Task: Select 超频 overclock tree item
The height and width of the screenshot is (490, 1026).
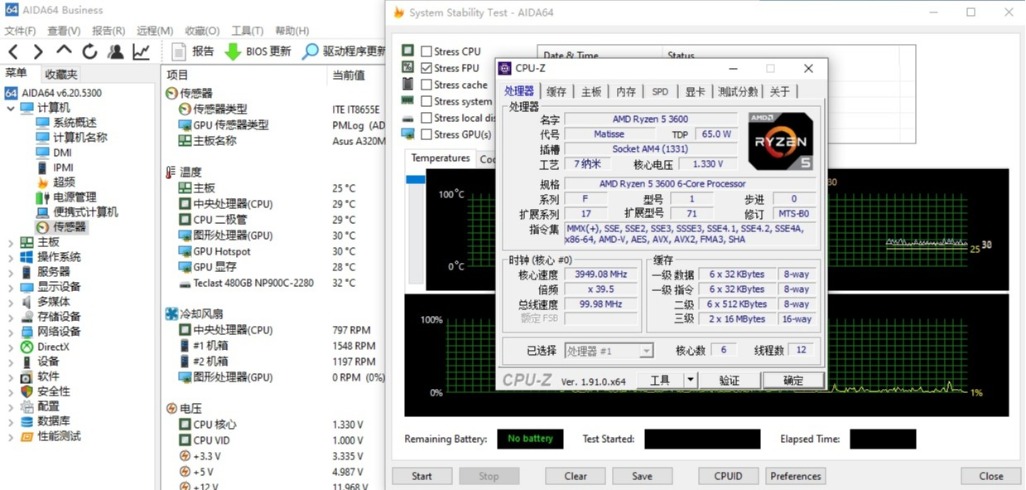Action: [64, 183]
